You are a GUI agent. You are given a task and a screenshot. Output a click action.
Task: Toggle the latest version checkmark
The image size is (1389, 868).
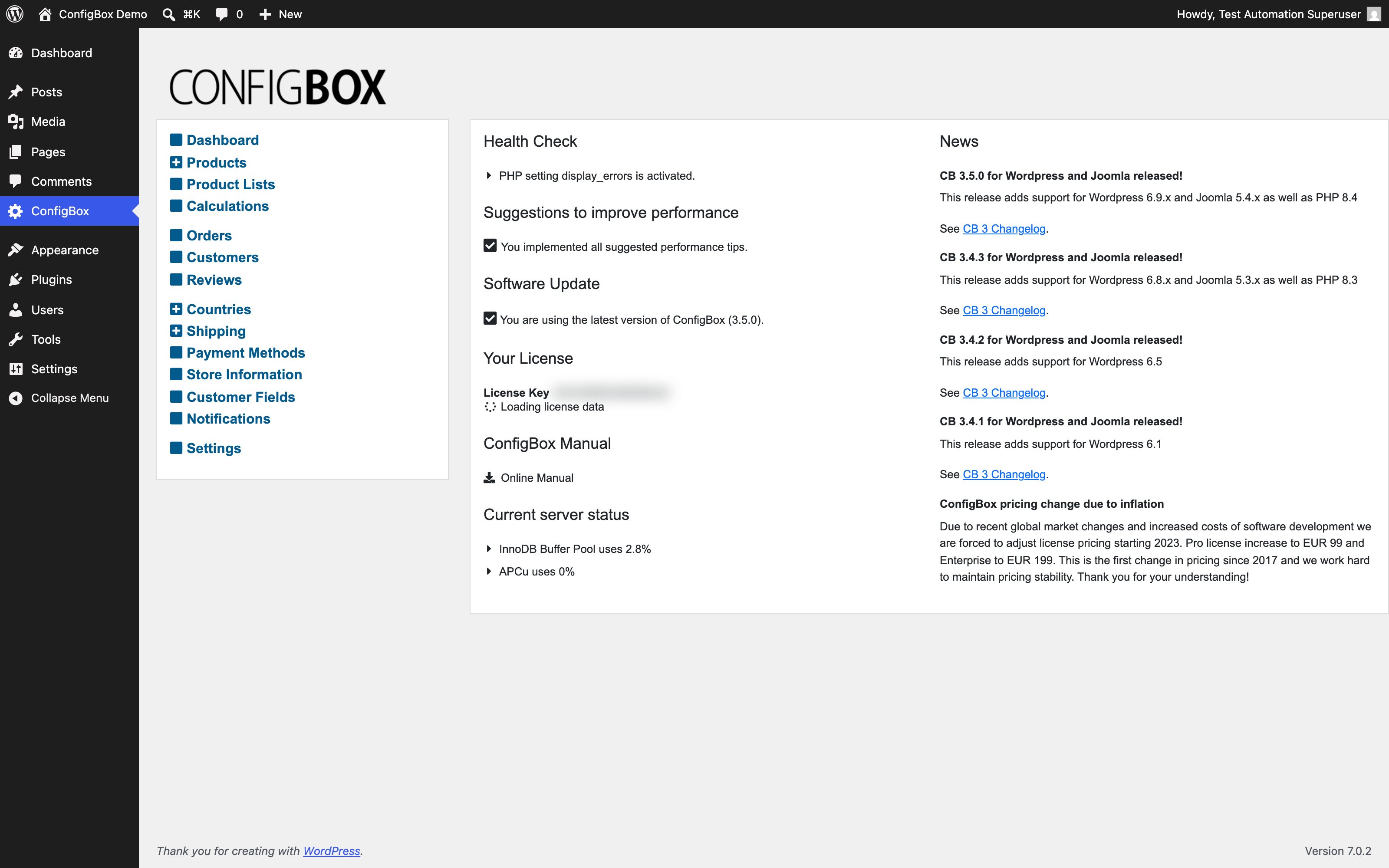490,318
